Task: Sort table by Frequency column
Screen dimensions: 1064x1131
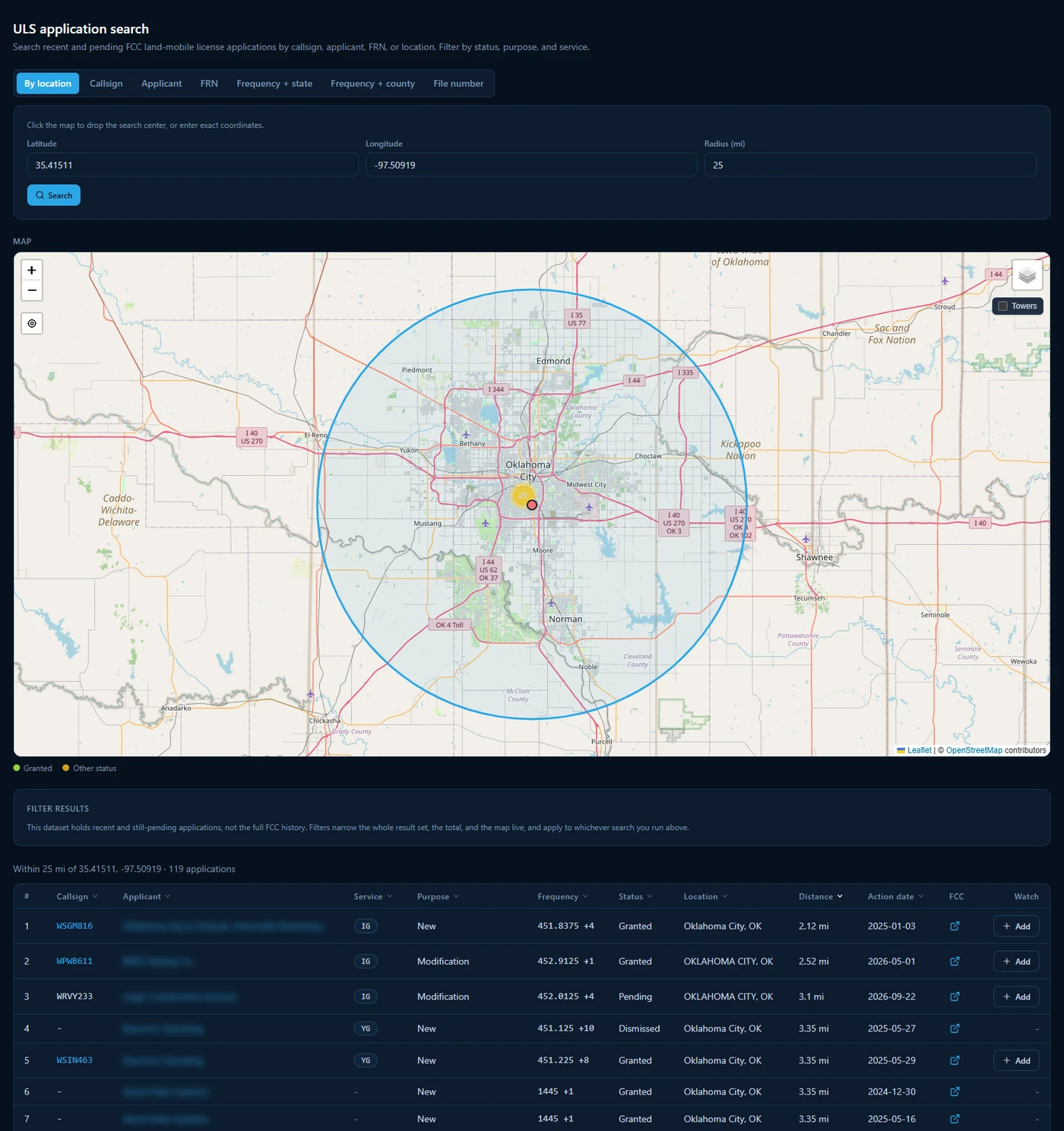Action: click(562, 897)
